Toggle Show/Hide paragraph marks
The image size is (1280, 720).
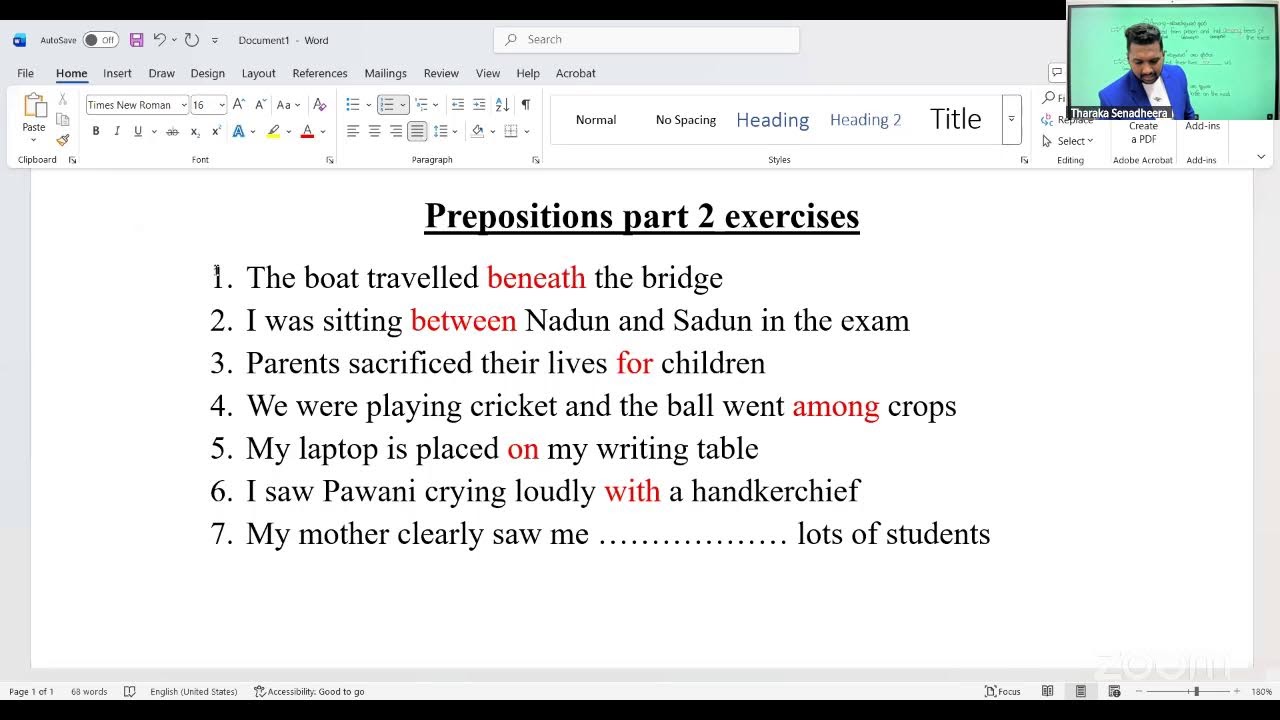click(x=526, y=104)
